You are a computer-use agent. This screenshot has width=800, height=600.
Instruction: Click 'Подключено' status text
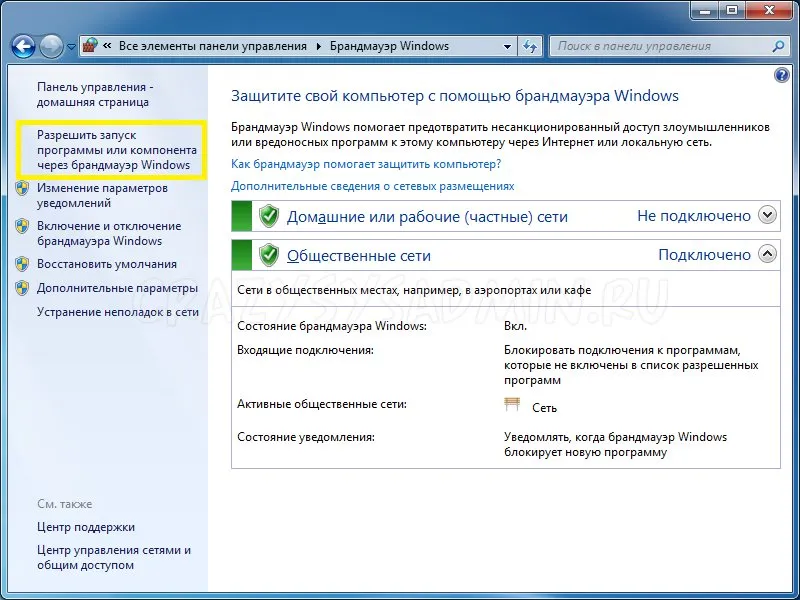click(704, 255)
